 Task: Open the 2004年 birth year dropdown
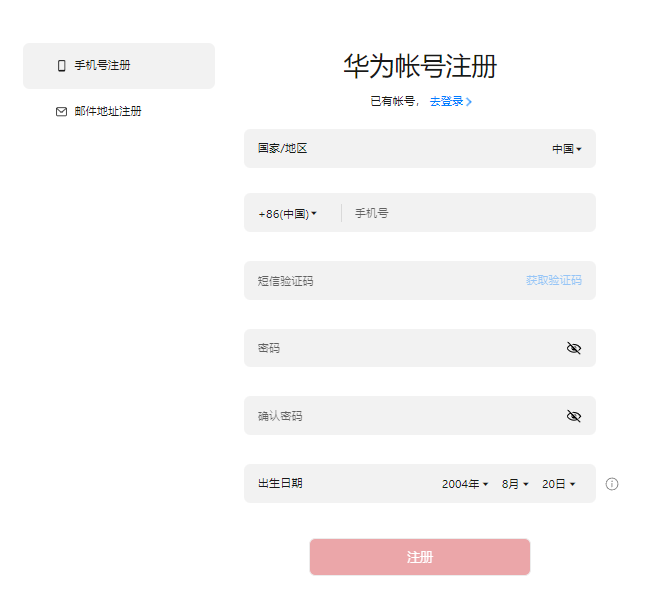point(465,484)
